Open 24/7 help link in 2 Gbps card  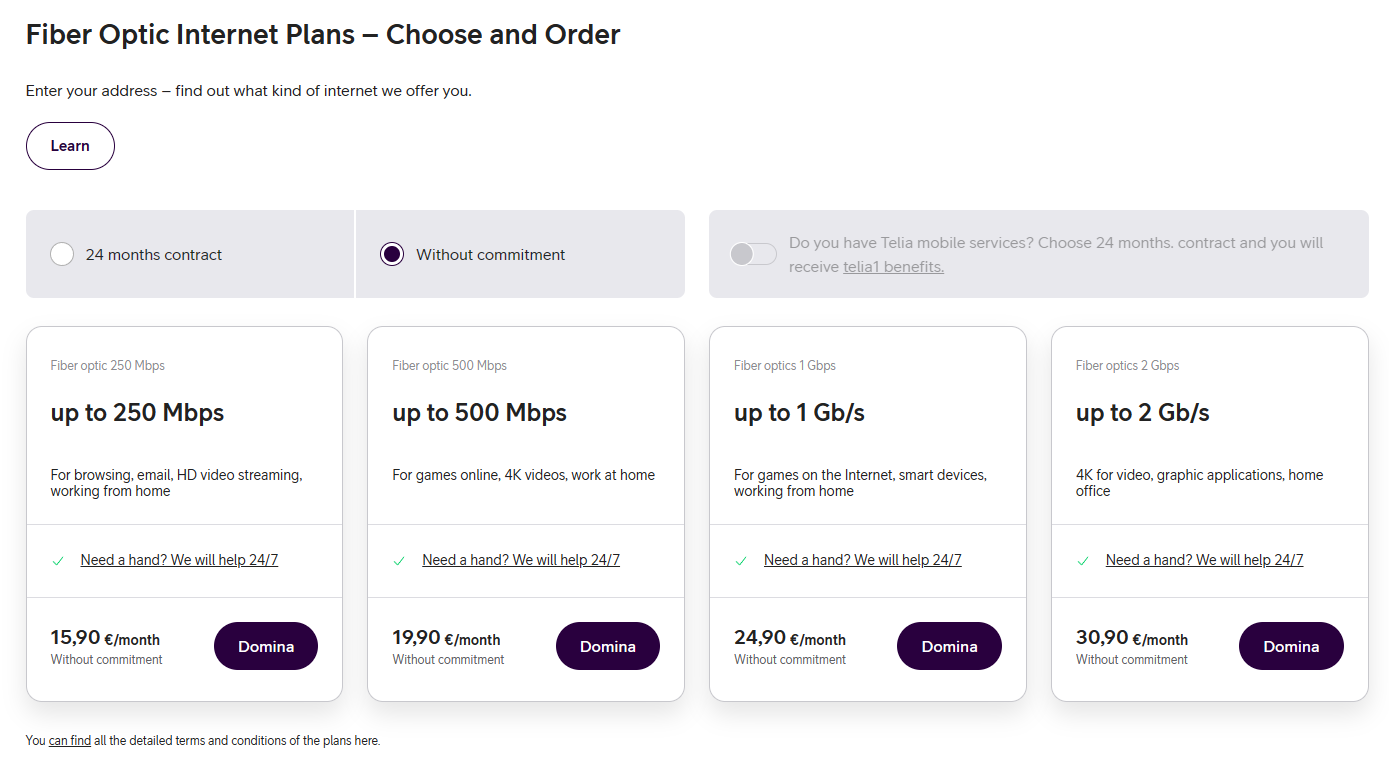coord(1205,560)
